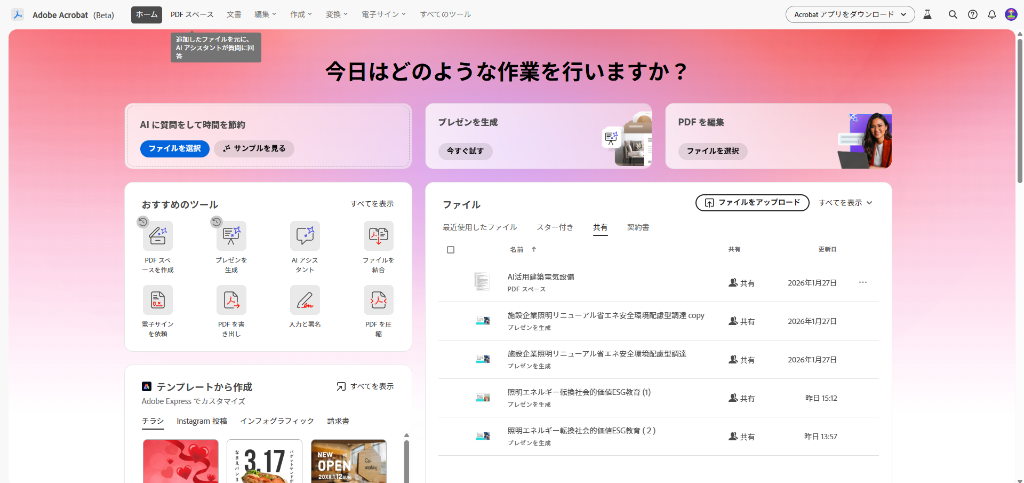Image resolution: width=1024 pixels, height=483 pixels.
Task: Click the ファイルをアップロード button
Action: click(752, 203)
